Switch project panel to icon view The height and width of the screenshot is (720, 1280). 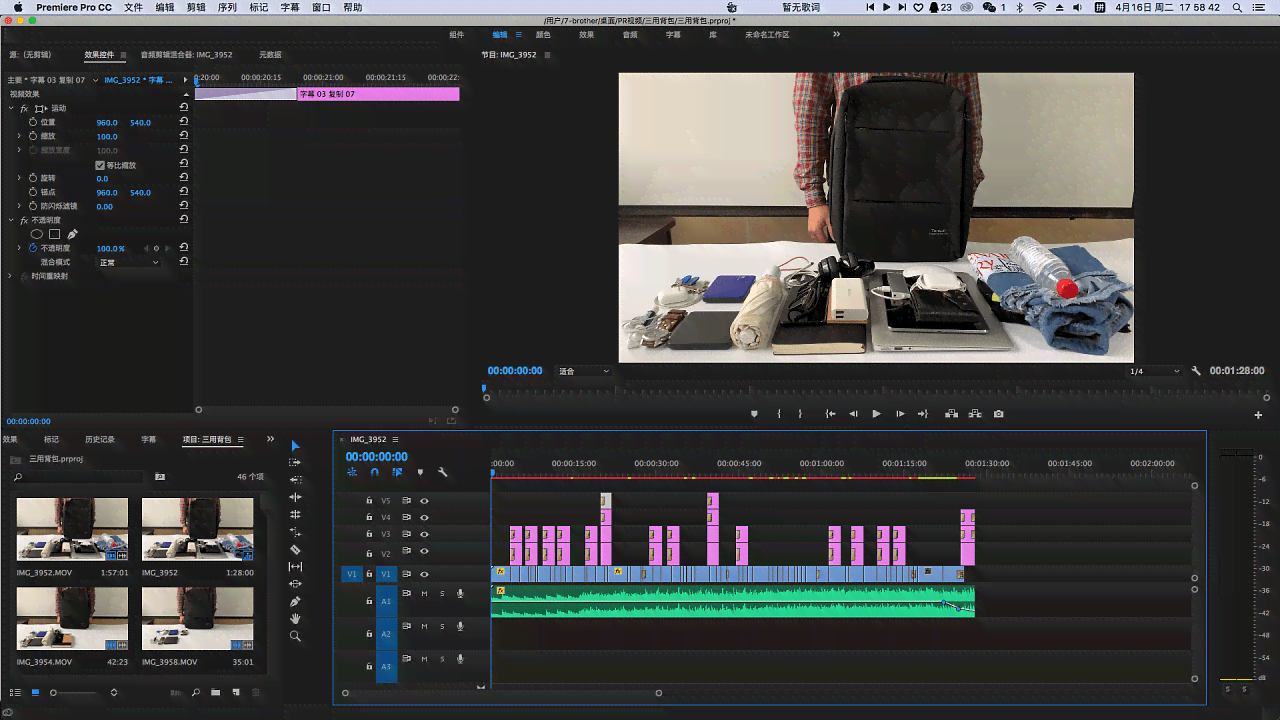(35, 692)
